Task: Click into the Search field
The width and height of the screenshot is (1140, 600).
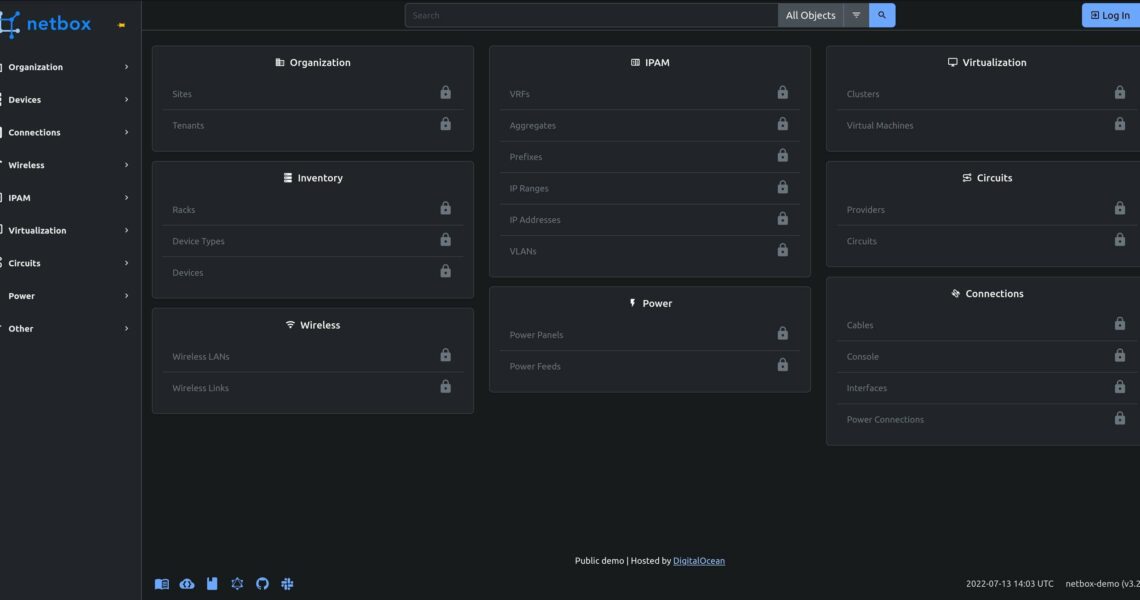Action: tap(590, 15)
